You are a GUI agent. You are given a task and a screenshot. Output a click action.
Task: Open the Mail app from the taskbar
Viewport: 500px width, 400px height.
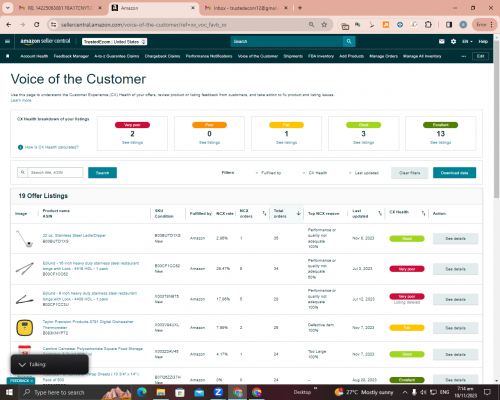(x=199, y=392)
